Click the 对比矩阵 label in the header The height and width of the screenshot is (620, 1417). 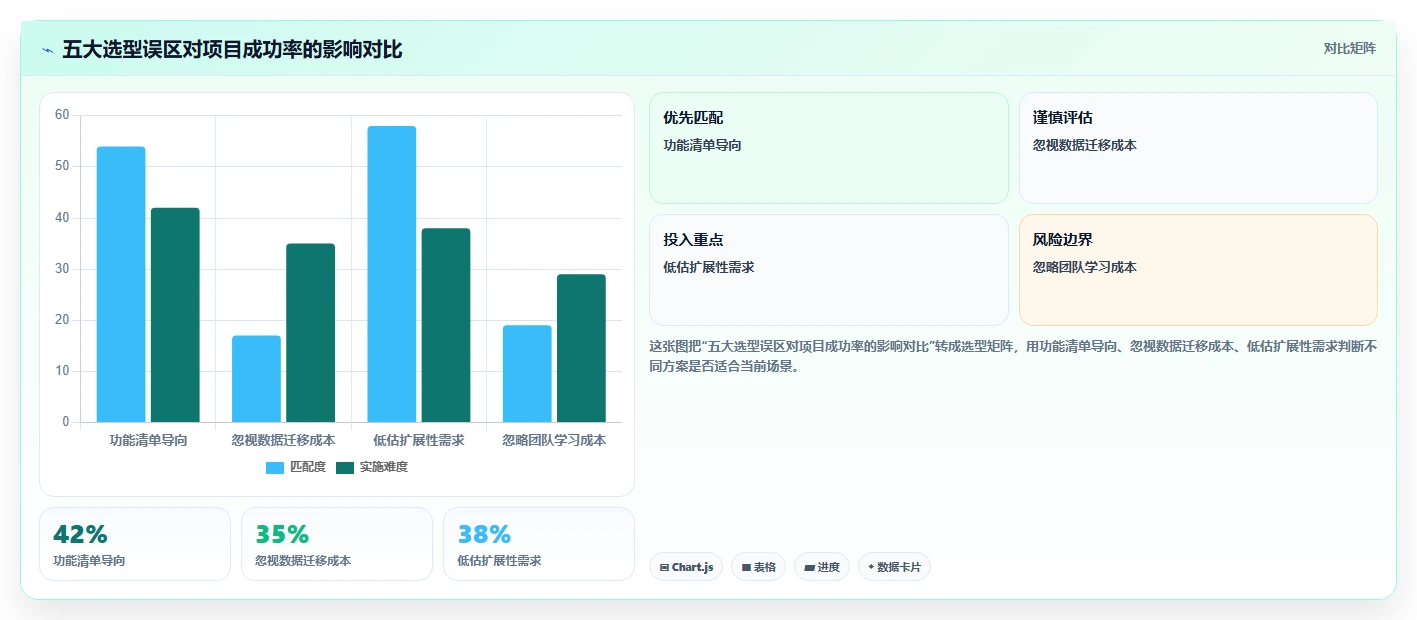pyautogui.click(x=1349, y=49)
